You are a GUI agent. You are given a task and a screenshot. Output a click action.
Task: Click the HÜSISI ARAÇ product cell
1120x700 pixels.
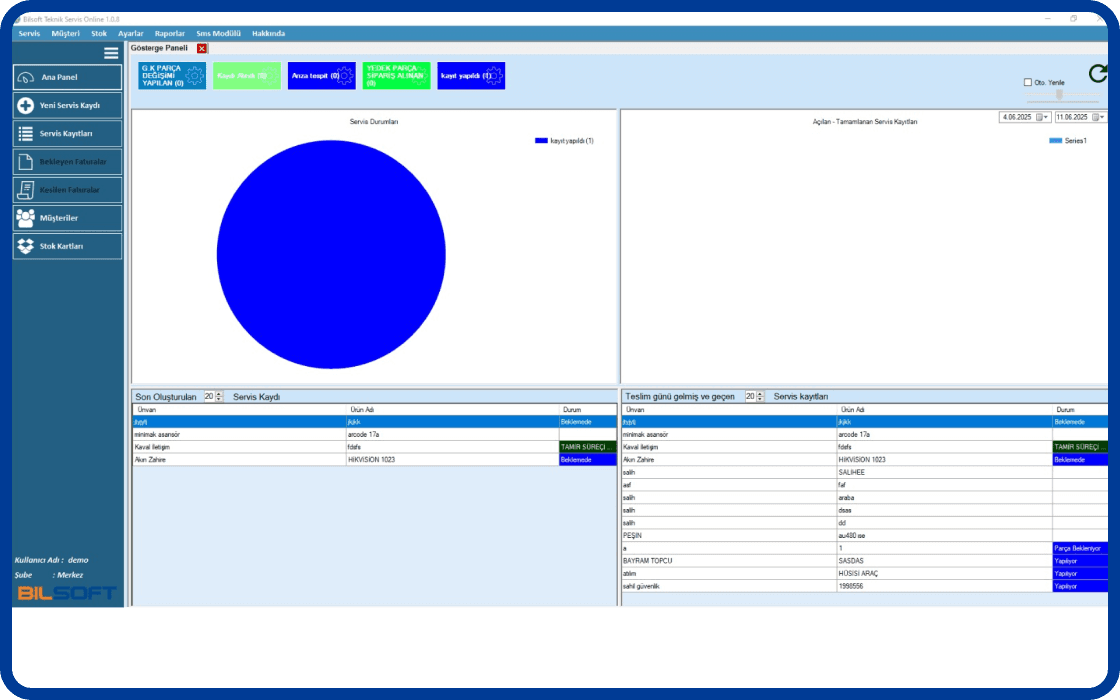(944, 574)
